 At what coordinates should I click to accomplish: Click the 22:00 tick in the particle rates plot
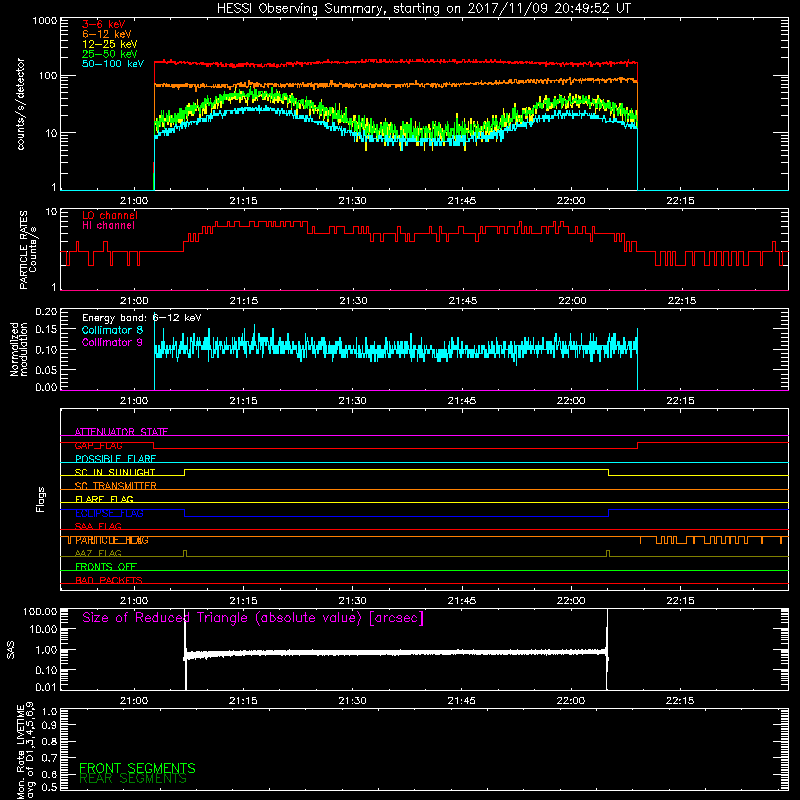pos(572,301)
